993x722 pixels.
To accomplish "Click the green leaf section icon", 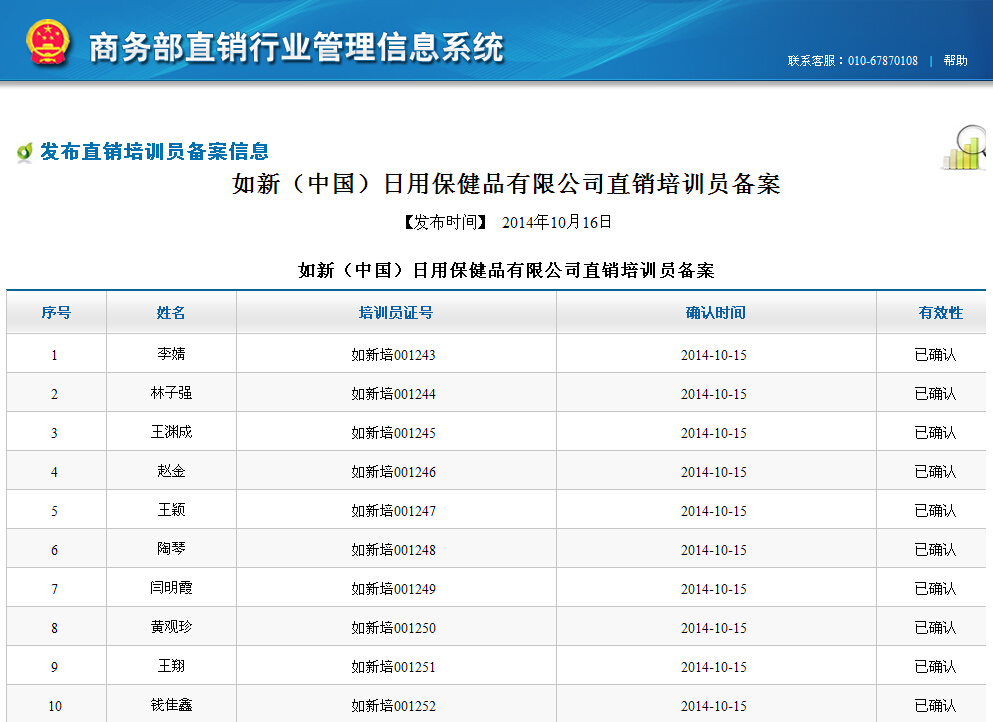I will (25, 152).
